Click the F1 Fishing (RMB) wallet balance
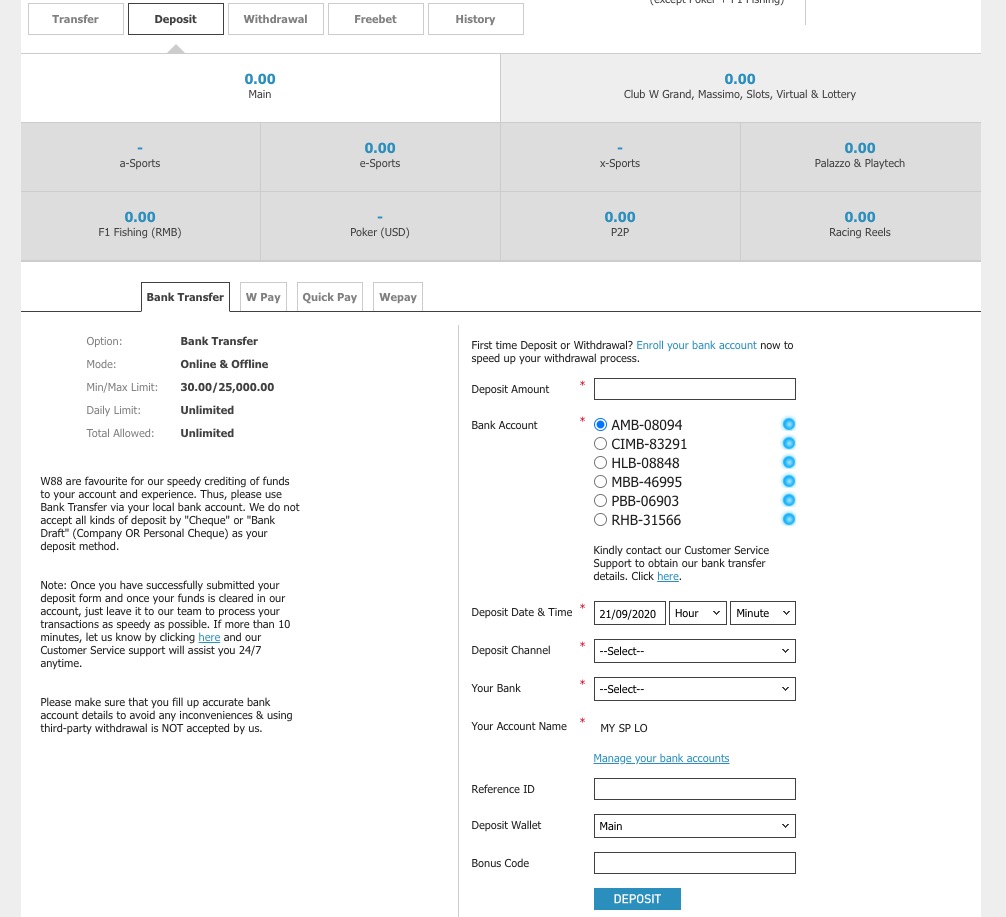Image resolution: width=1006 pixels, height=917 pixels. click(140, 218)
